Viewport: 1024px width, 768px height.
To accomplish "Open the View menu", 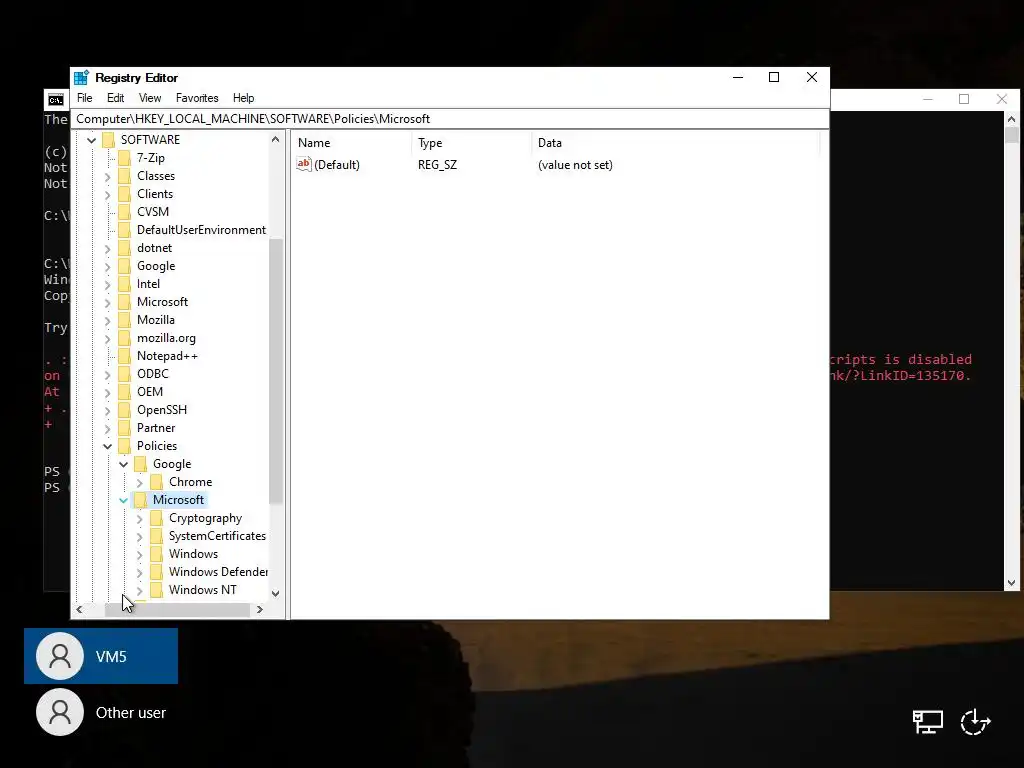I will (x=150, y=98).
